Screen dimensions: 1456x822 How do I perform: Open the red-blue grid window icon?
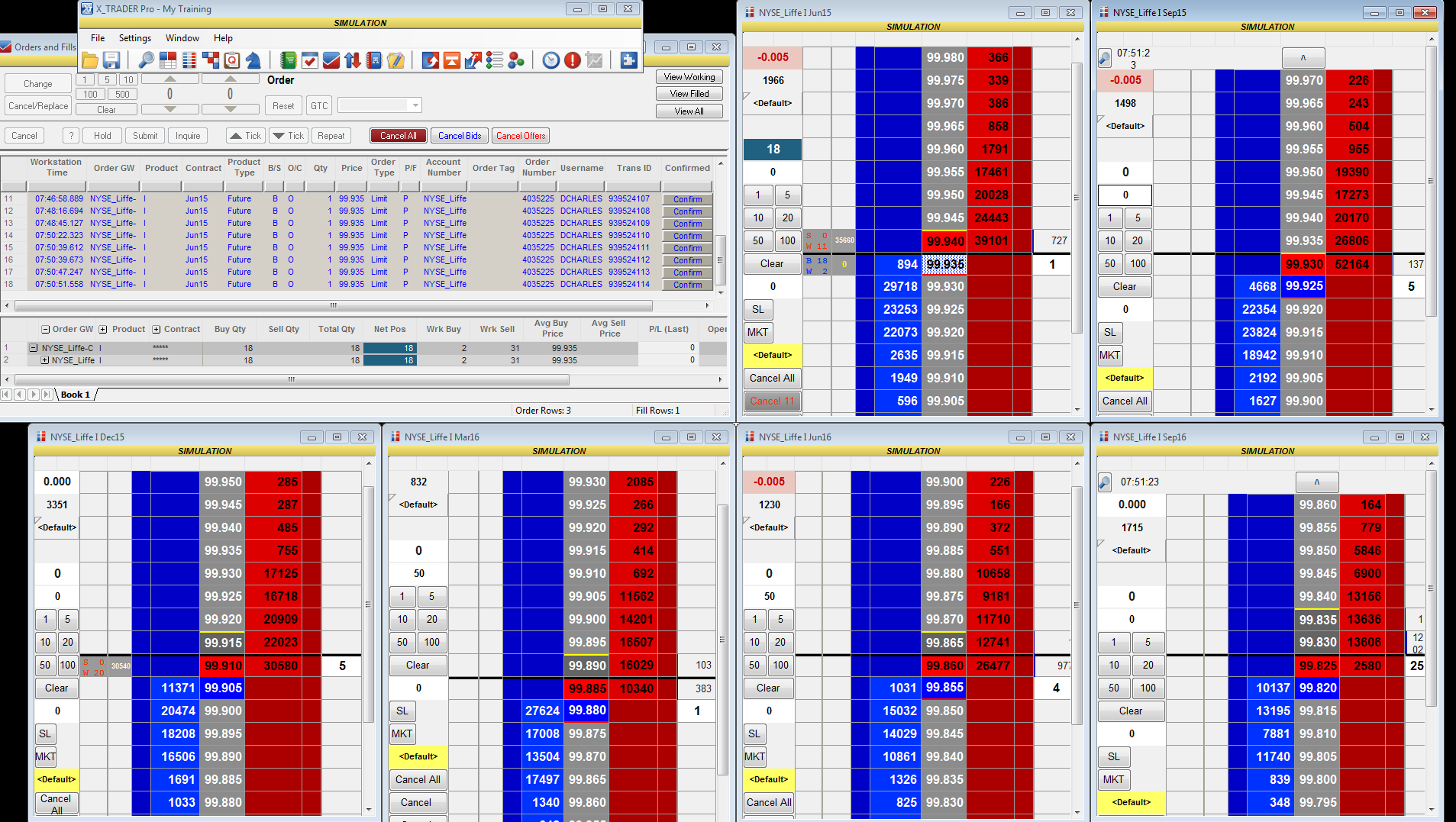(x=168, y=60)
